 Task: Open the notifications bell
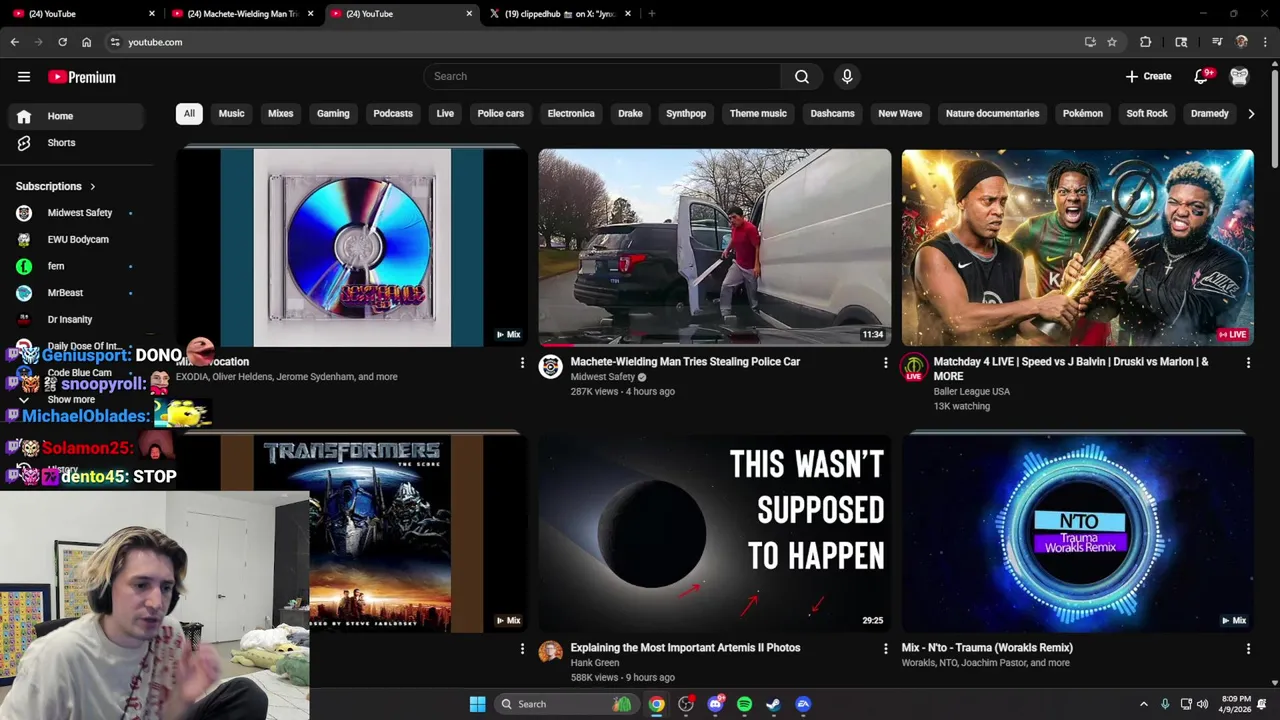(x=1202, y=77)
